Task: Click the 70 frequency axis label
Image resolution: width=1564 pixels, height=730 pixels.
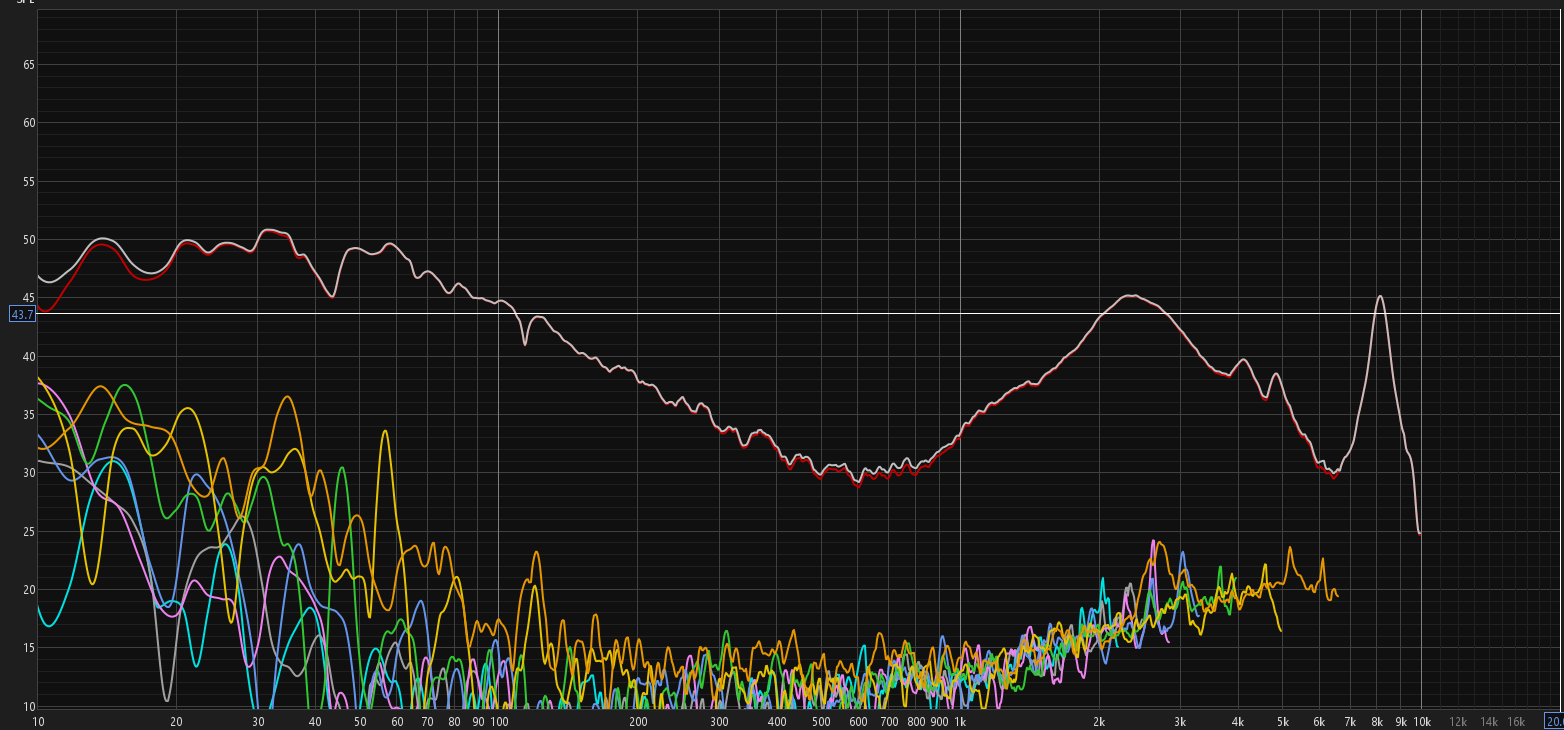Action: [x=427, y=721]
